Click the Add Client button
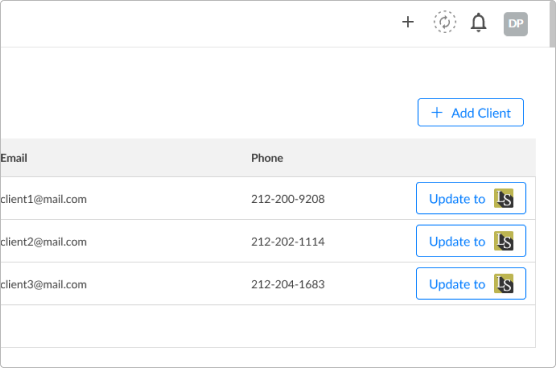This screenshot has height=368, width=556. tap(471, 112)
